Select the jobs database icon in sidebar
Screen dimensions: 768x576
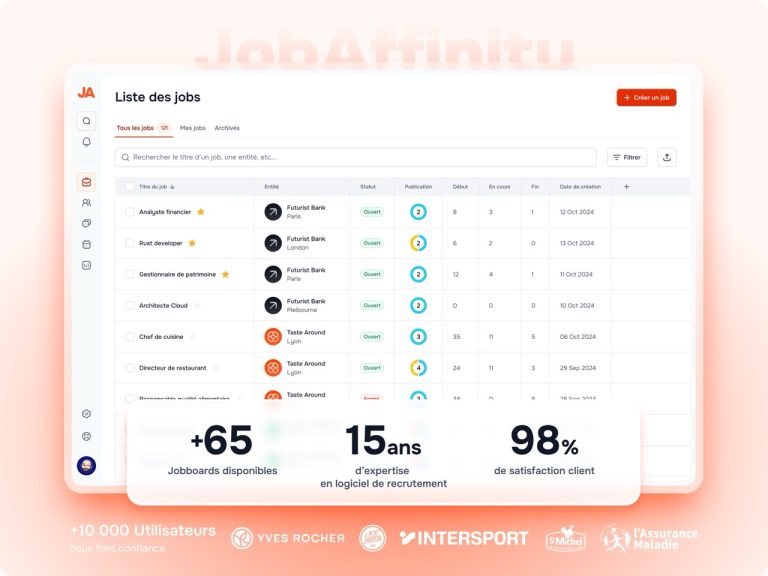click(x=86, y=182)
